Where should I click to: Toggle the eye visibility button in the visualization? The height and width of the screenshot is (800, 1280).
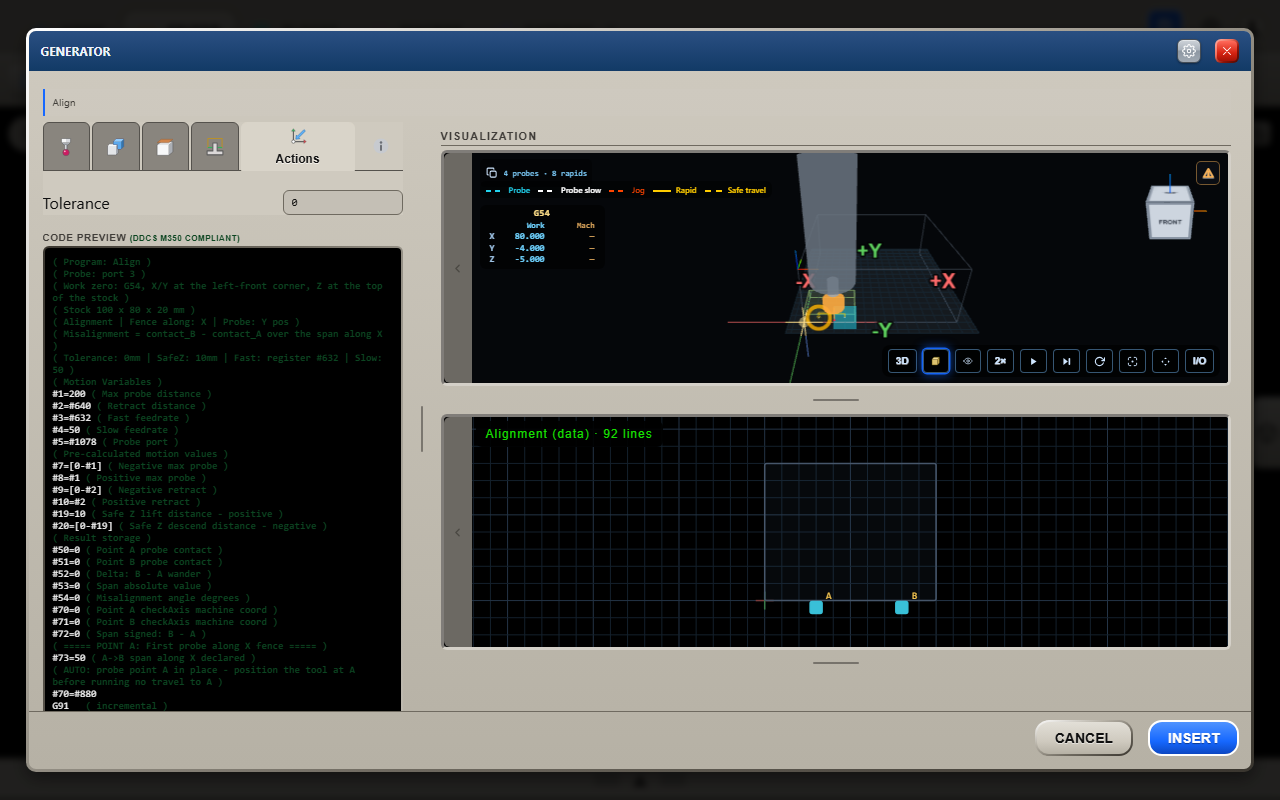(968, 361)
